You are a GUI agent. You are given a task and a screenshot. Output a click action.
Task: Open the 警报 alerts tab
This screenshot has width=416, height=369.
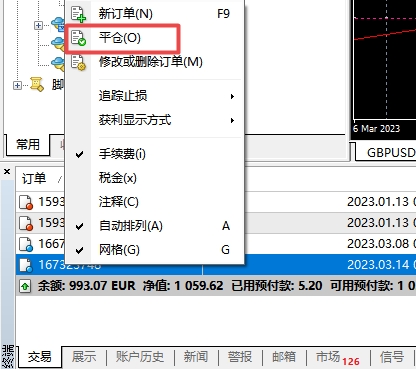pyautogui.click(x=240, y=357)
